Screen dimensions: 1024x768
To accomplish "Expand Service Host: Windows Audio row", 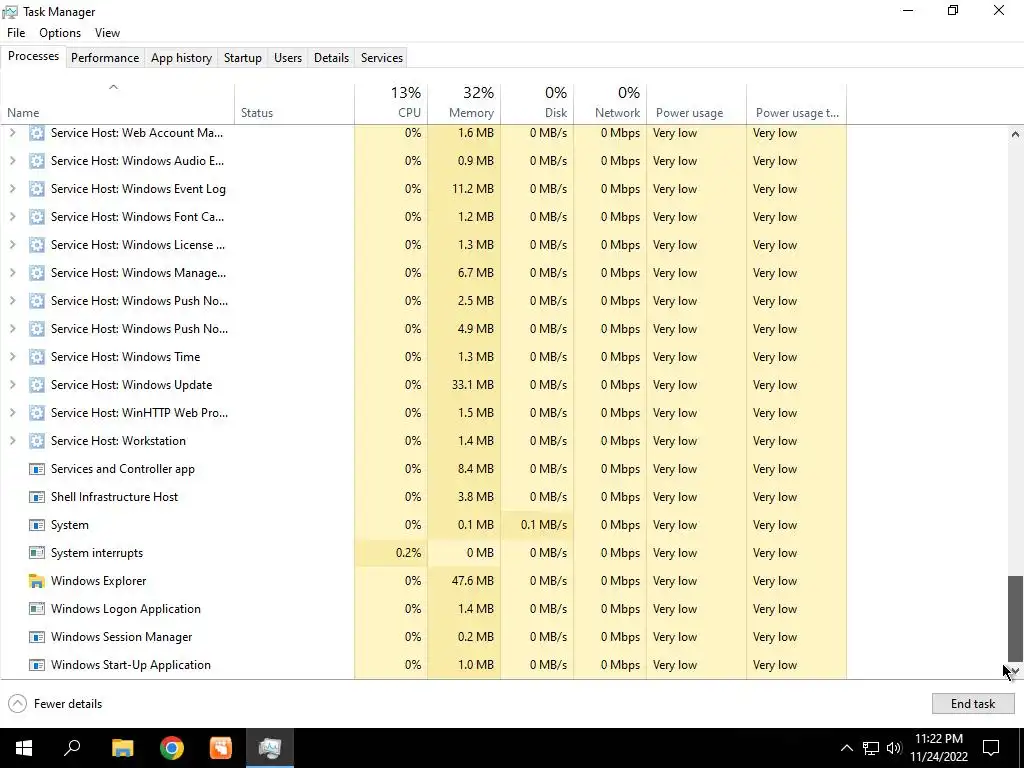I will tap(12, 161).
